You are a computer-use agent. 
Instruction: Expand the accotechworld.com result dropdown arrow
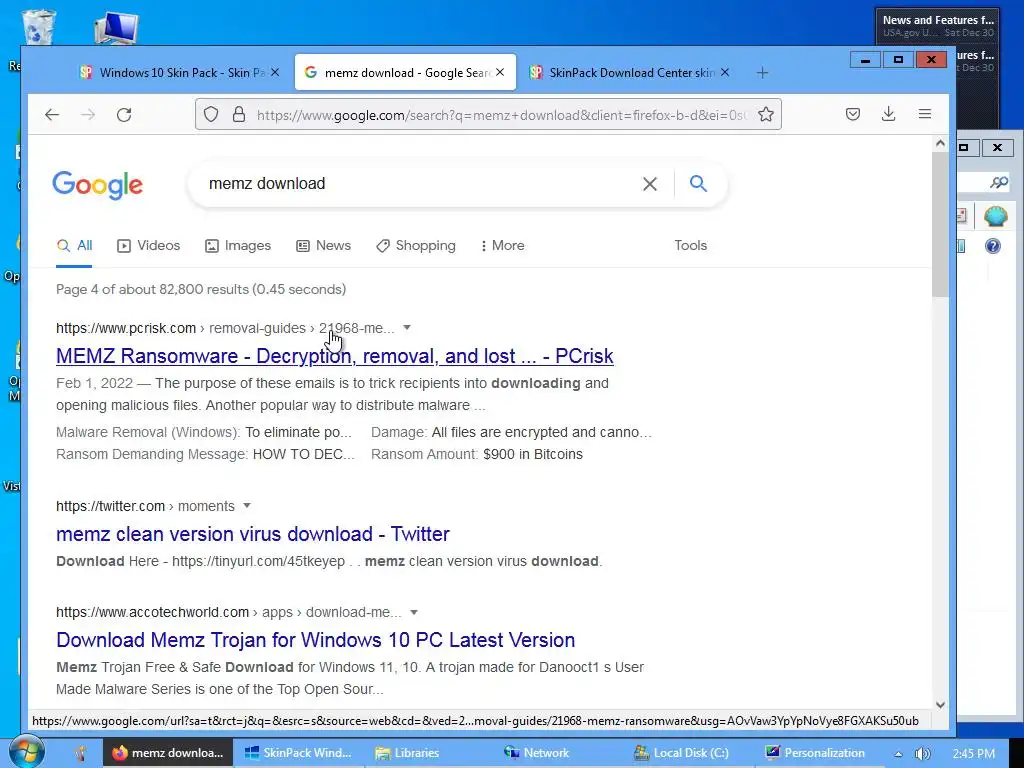(x=413, y=612)
